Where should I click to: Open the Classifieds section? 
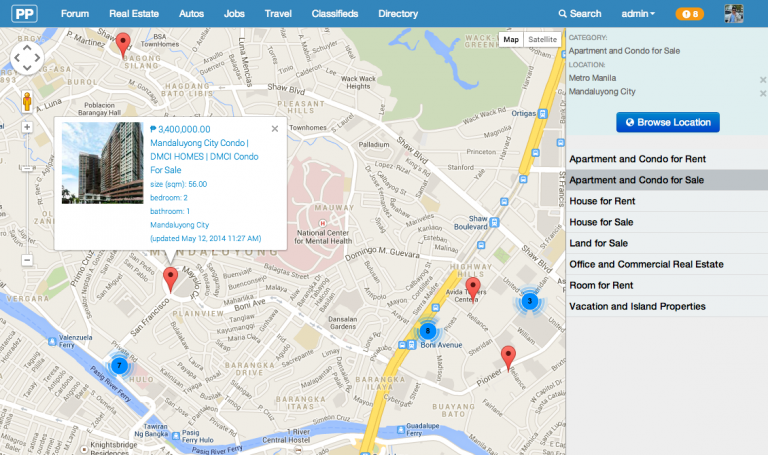click(335, 14)
